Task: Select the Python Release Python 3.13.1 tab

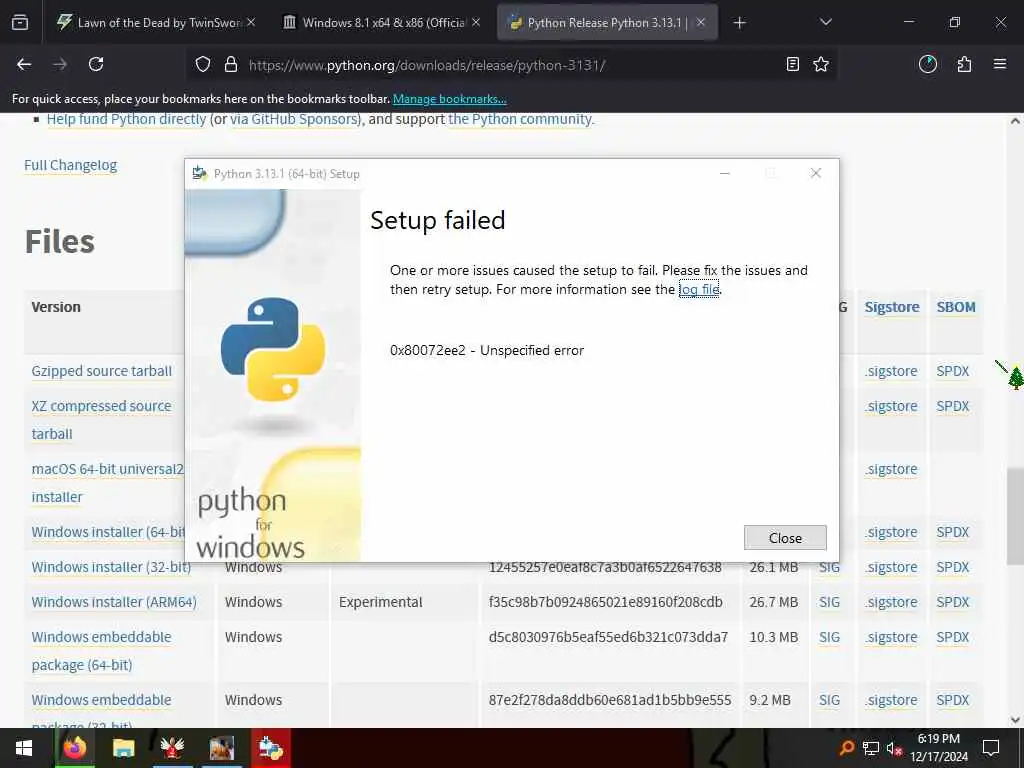Action: point(607,22)
